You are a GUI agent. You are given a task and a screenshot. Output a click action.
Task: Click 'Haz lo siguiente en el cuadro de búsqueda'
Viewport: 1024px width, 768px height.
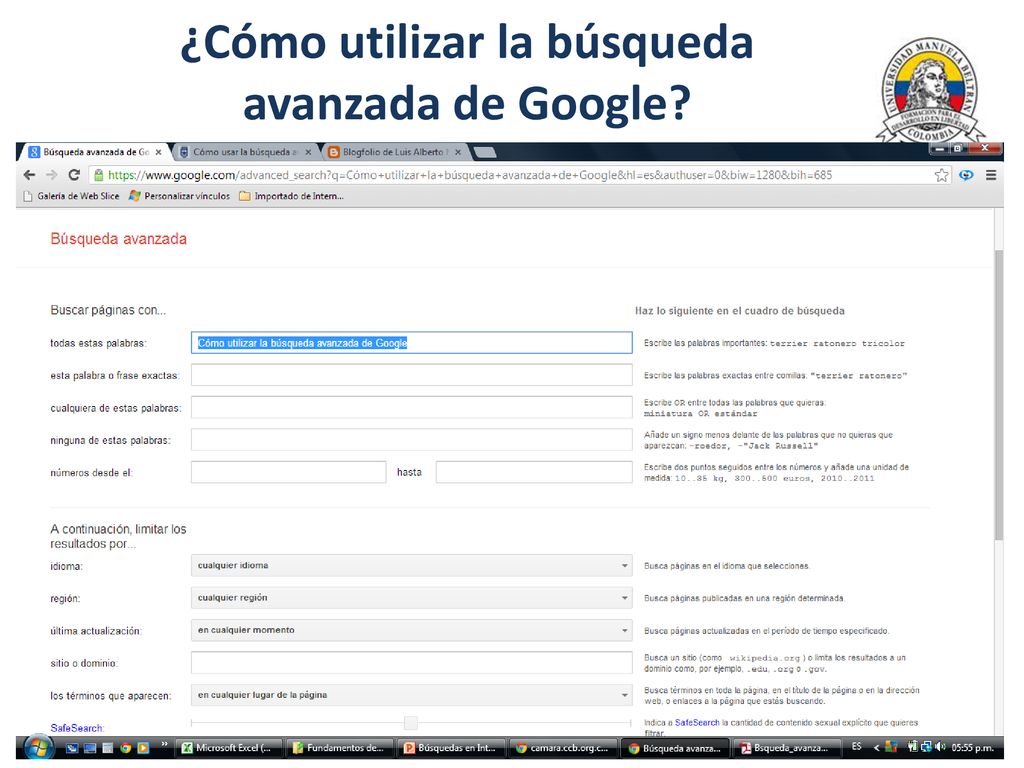[x=740, y=311]
